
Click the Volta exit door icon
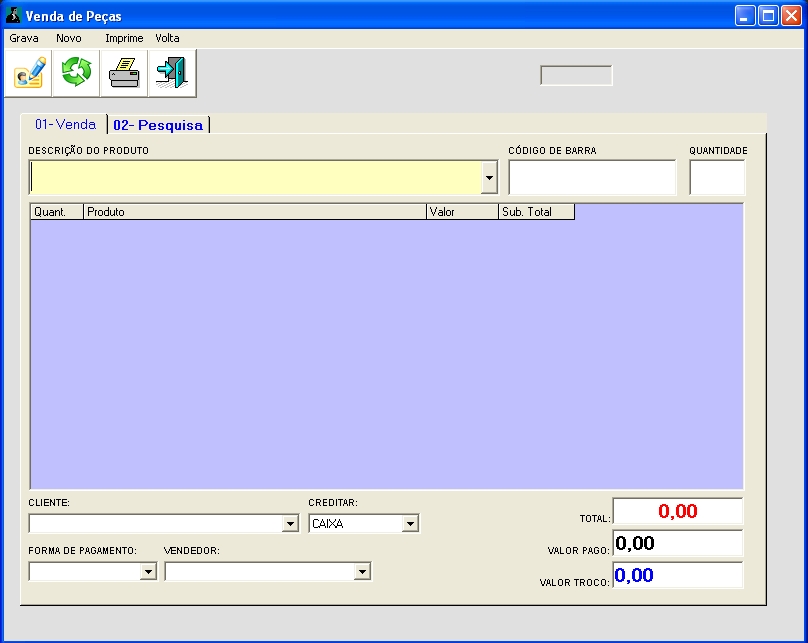click(172, 73)
